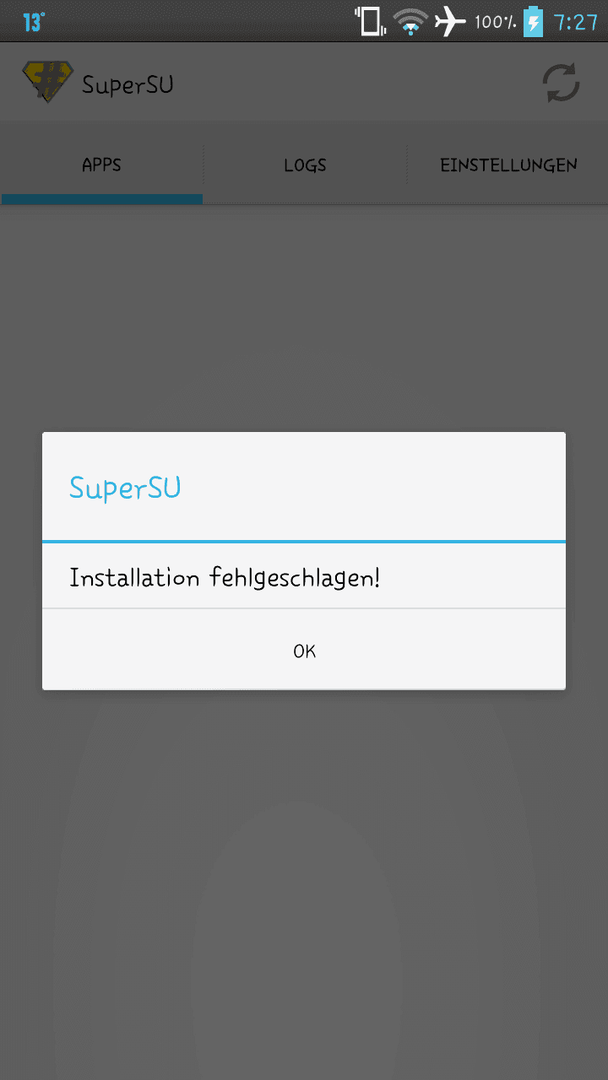The image size is (608, 1080).
Task: Tap the Wi-Fi signal icon
Action: point(411,21)
